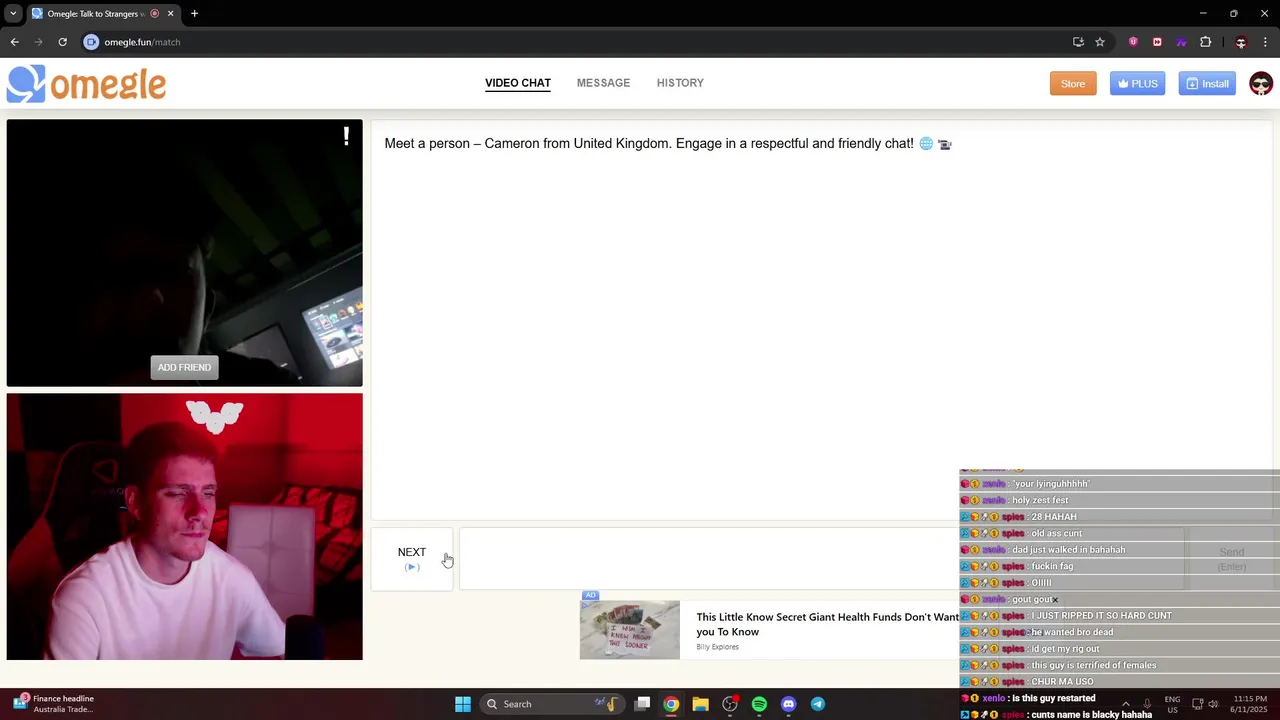This screenshot has height=720, width=1280.
Task: Switch to the MESSAGE tab
Action: (x=603, y=83)
